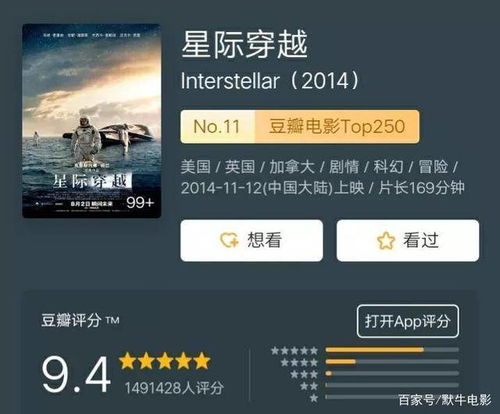The image size is (500, 414).
Task: Click the 9.4 score number
Action: pos(76,374)
